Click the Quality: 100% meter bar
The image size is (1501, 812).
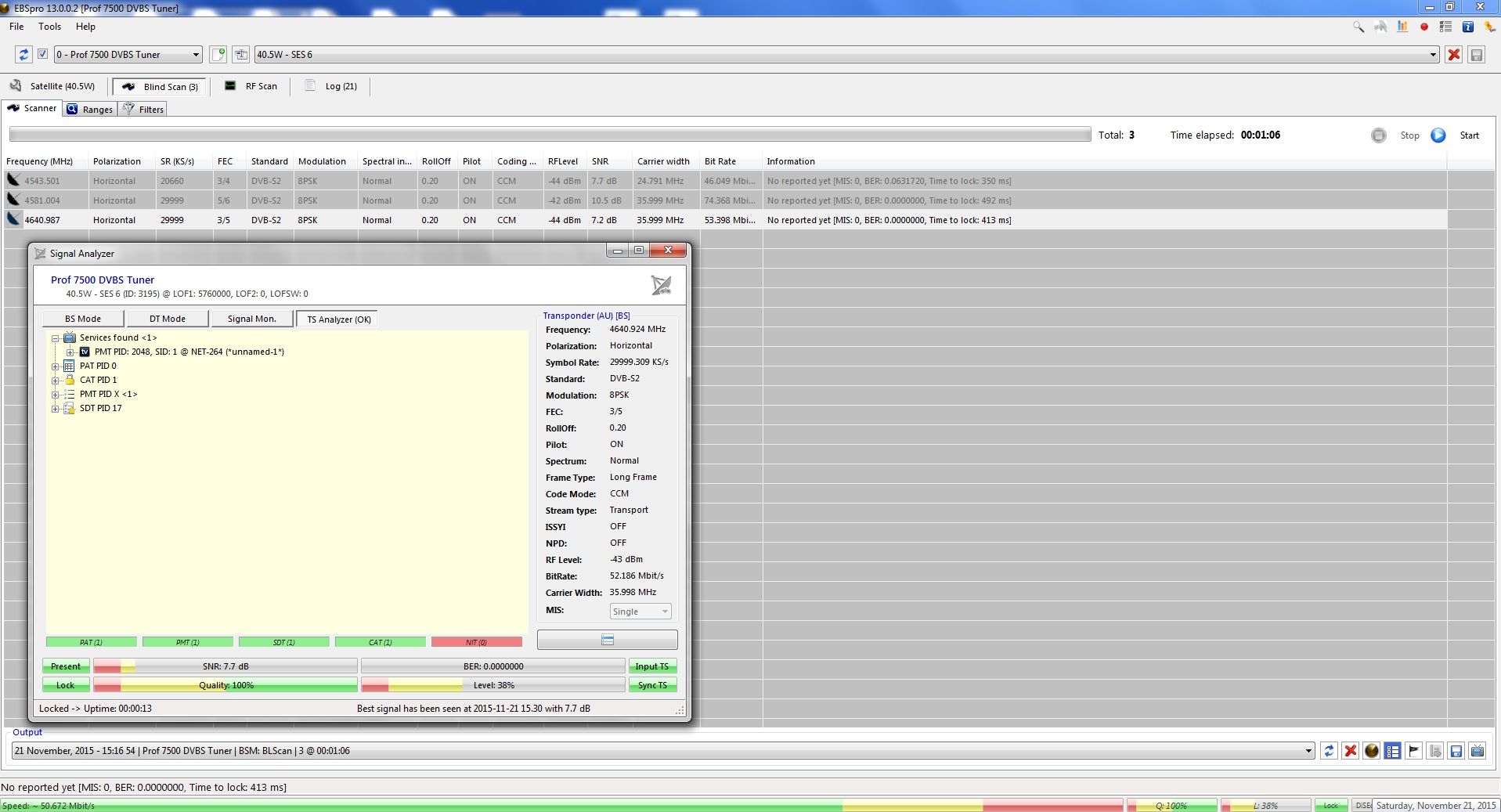(226, 685)
